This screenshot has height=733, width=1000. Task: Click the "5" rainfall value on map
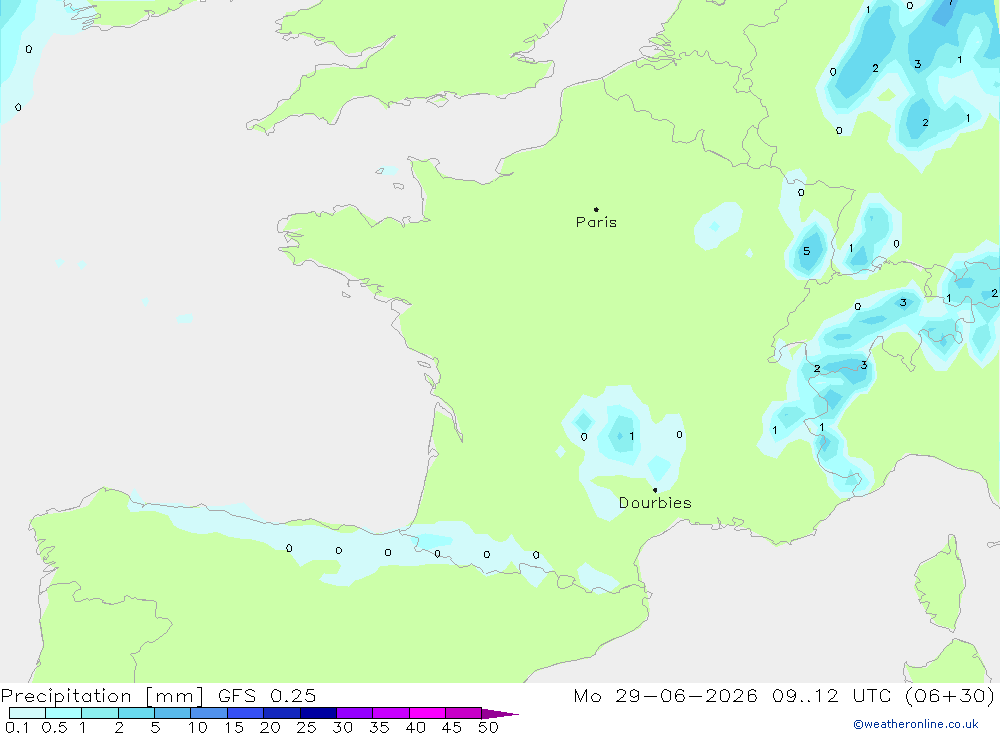806,251
